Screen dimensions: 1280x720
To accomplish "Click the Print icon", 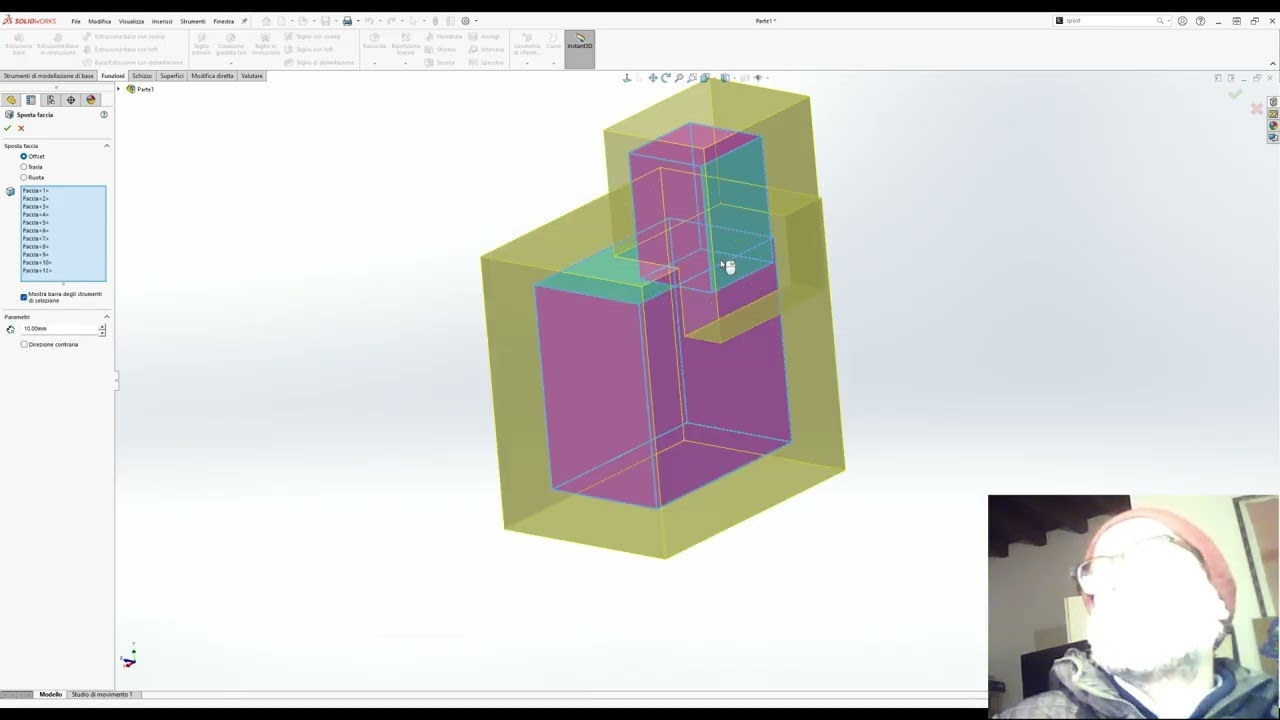I will [347, 21].
